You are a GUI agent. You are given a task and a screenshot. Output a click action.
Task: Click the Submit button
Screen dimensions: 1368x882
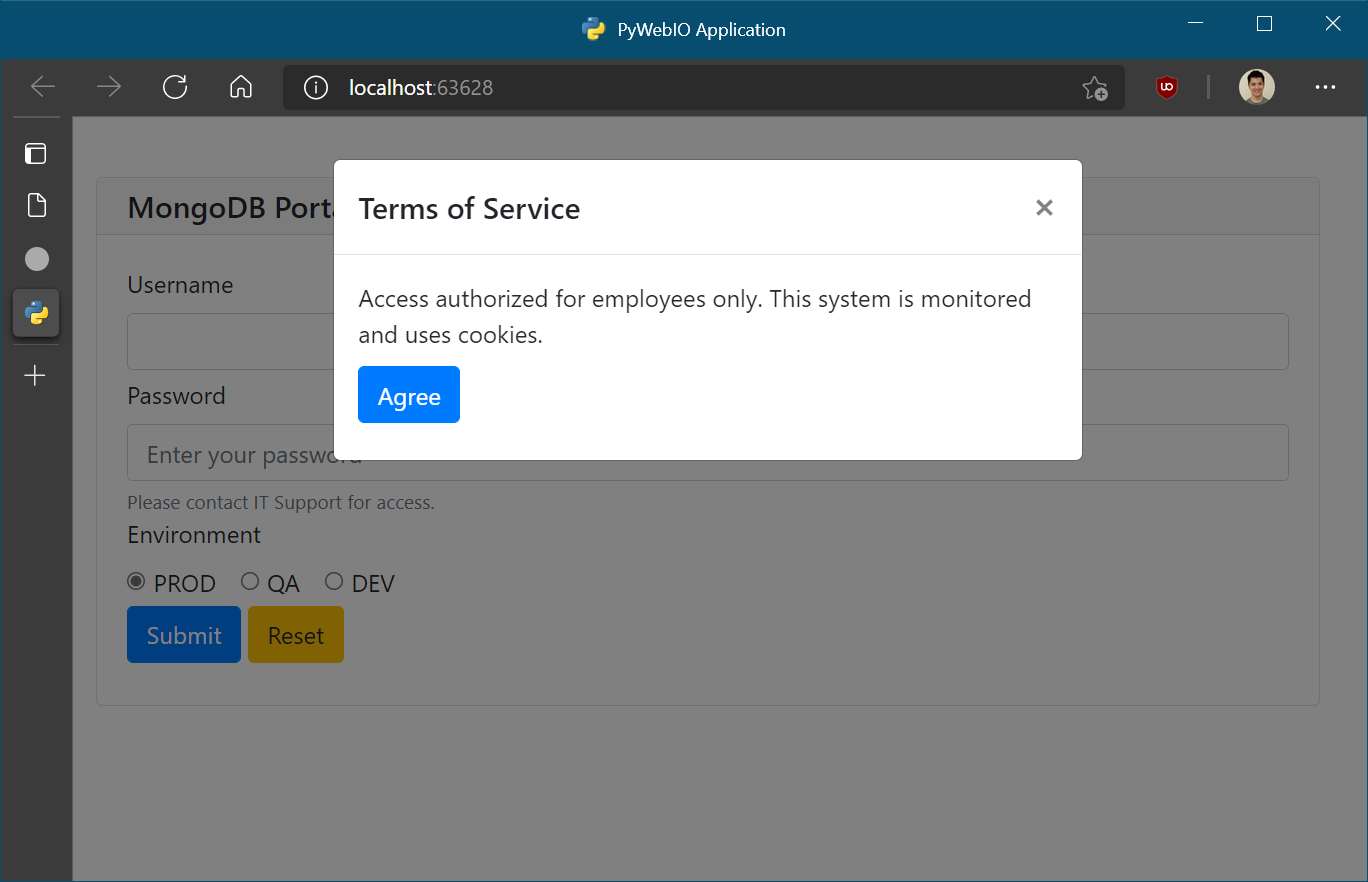pyautogui.click(x=184, y=634)
